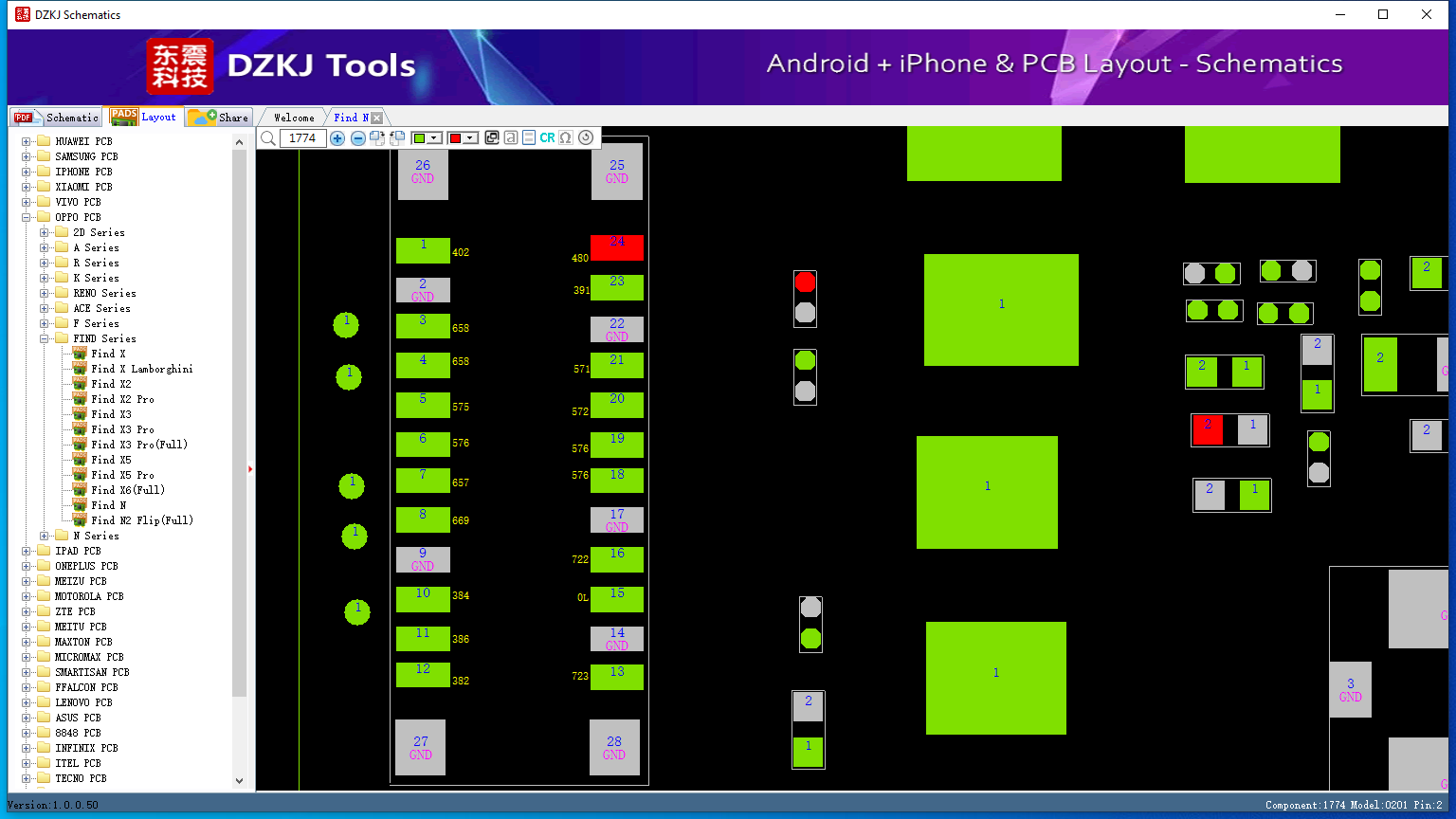Open the Find X2 Pro layout

click(x=122, y=399)
